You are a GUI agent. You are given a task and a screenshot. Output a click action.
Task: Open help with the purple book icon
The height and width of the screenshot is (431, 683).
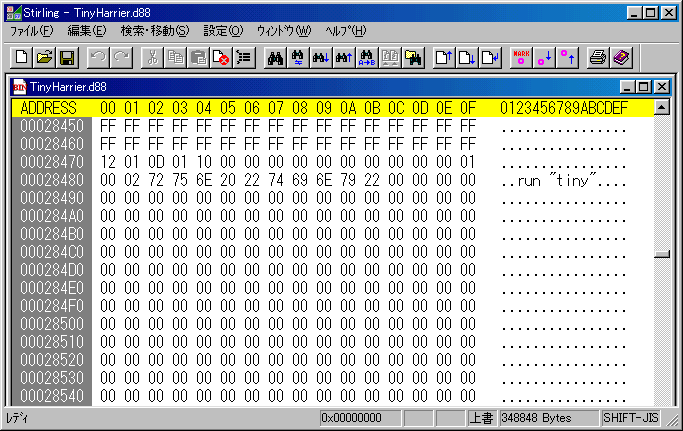point(621,58)
